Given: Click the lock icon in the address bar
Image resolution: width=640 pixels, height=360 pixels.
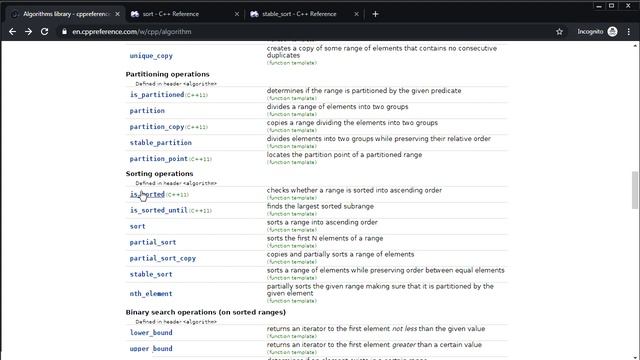Looking at the screenshot, I should coord(64,32).
